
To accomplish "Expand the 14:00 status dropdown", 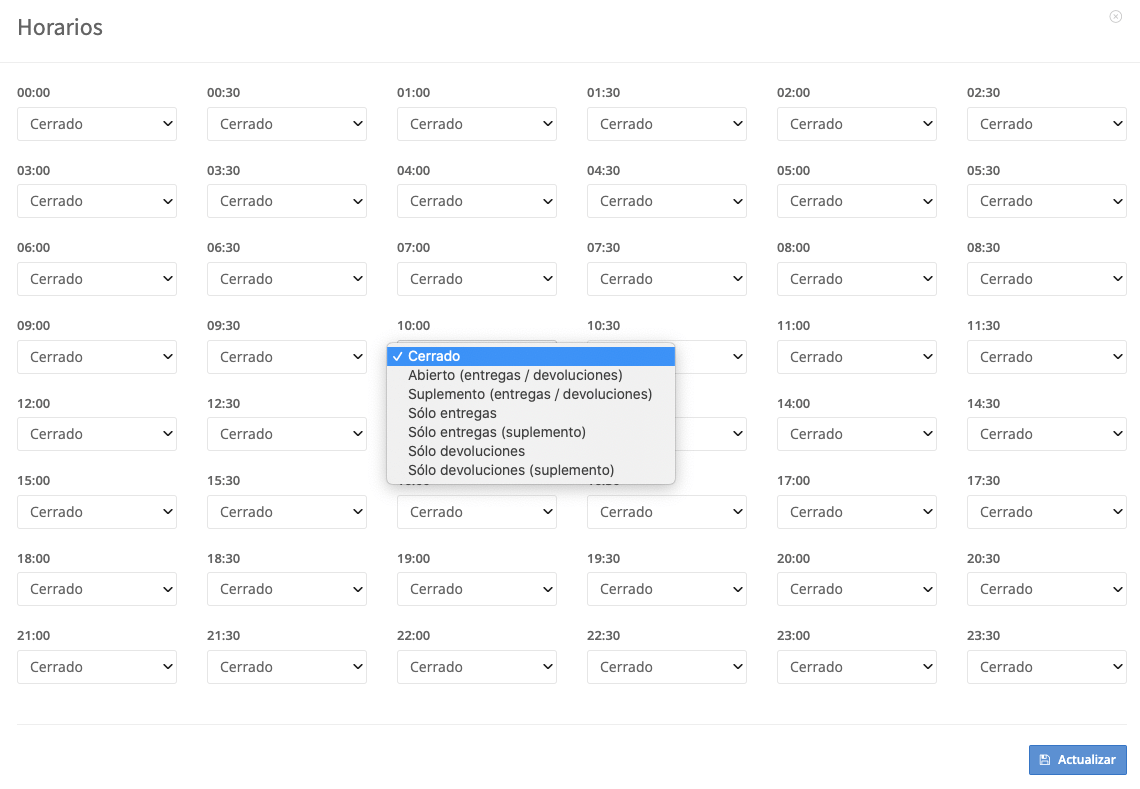I will [856, 434].
